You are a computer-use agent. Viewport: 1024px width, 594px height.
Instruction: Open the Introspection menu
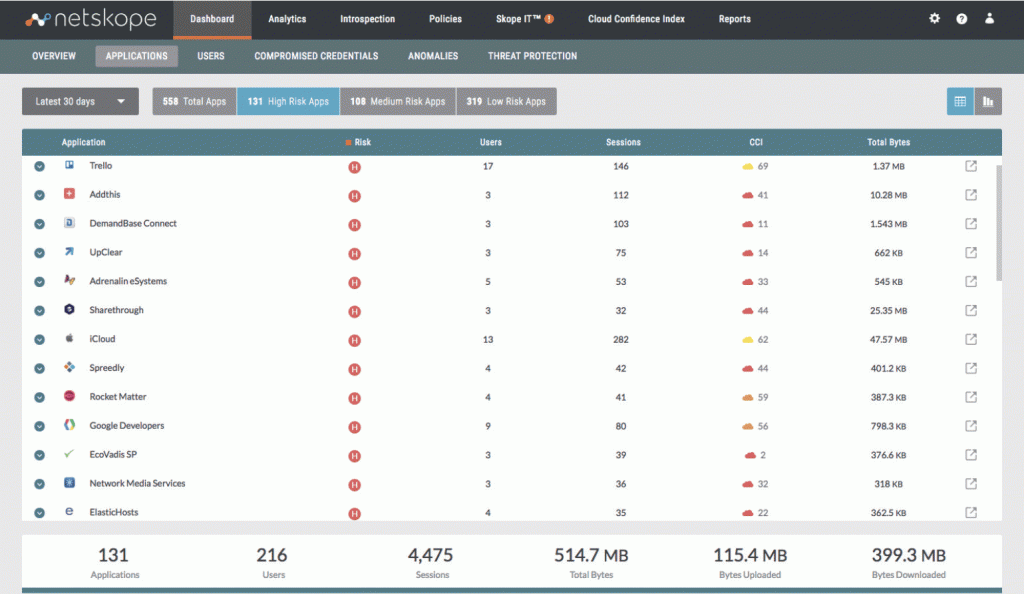tap(368, 19)
